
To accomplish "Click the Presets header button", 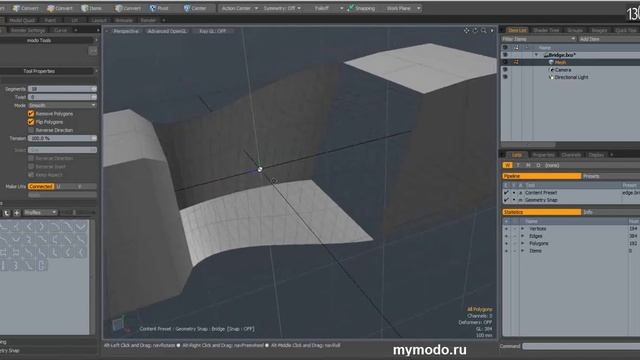I will (610, 176).
